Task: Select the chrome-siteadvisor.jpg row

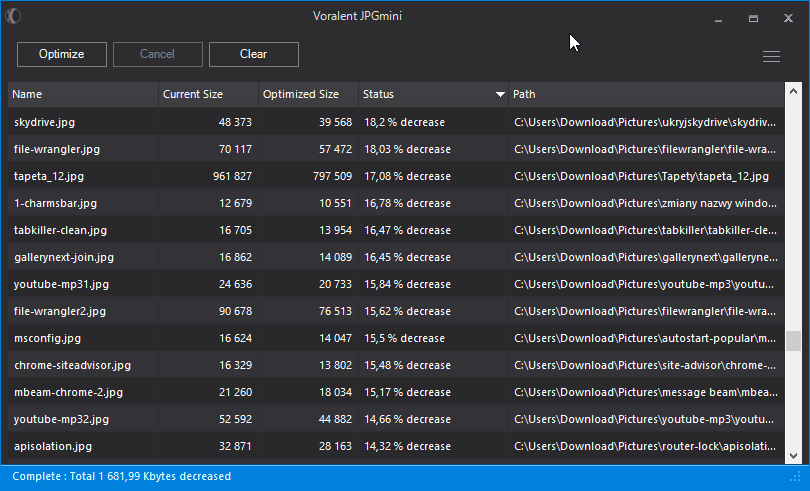Action: point(396,365)
